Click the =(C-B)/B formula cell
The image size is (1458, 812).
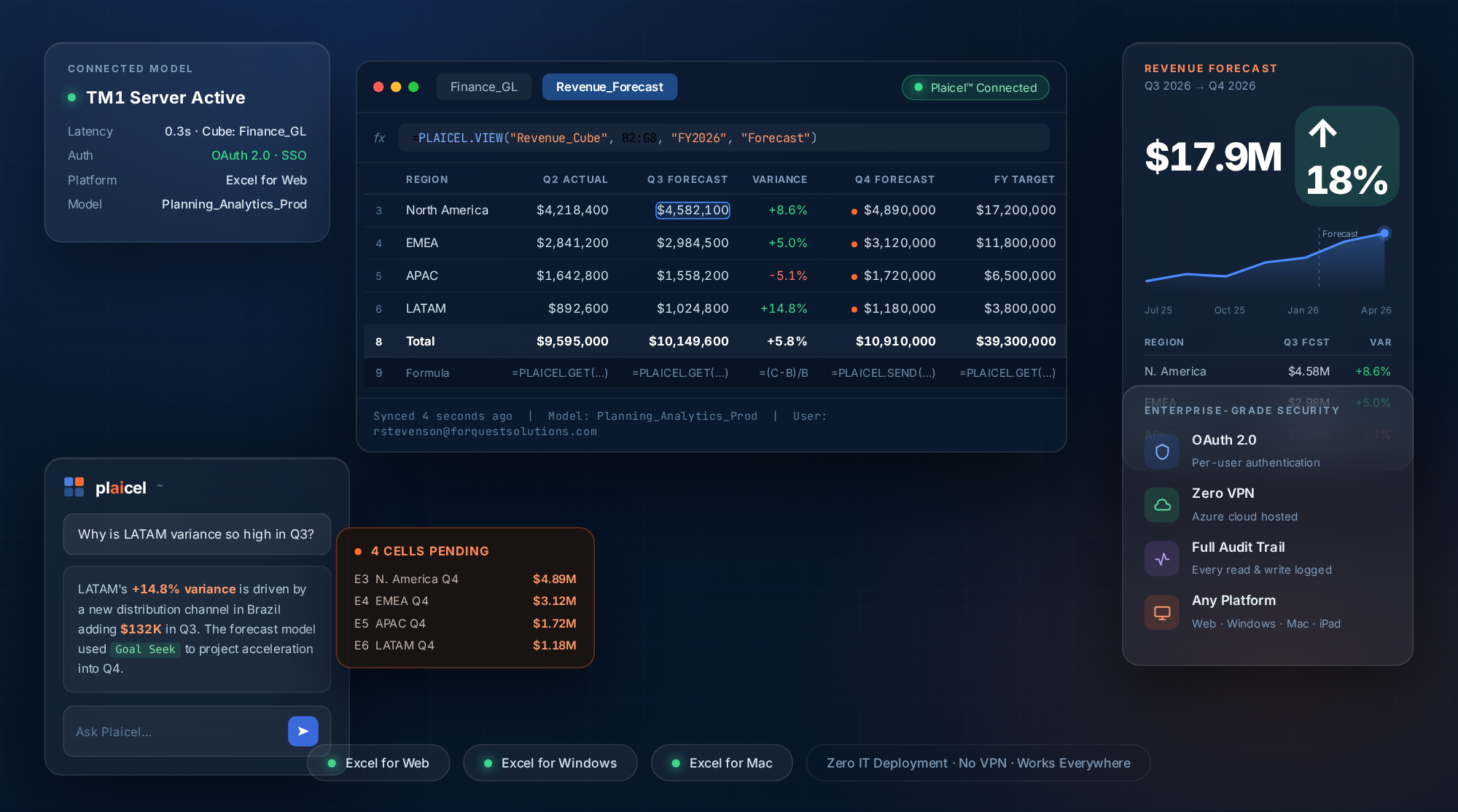pyautogui.click(x=784, y=372)
